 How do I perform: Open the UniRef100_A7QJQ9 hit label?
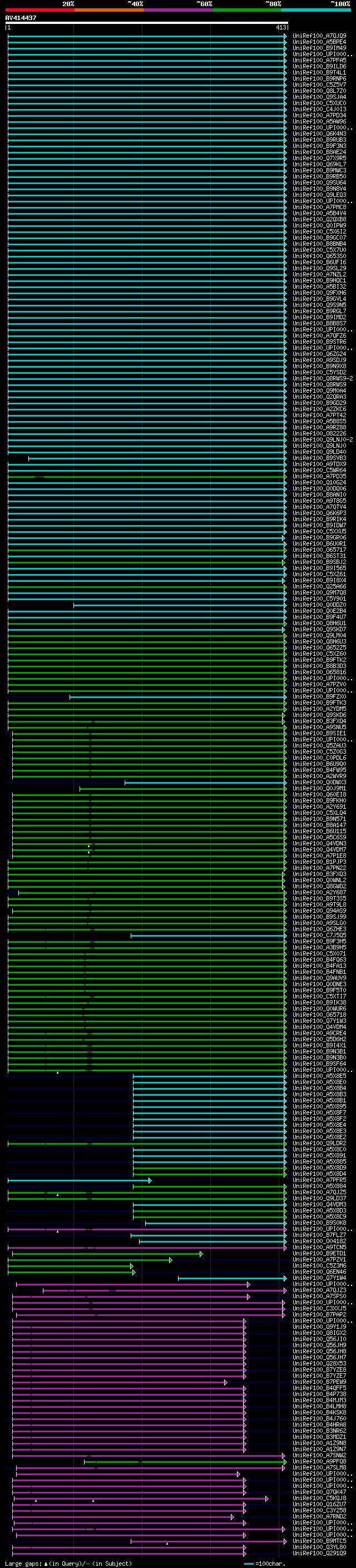(319, 36)
